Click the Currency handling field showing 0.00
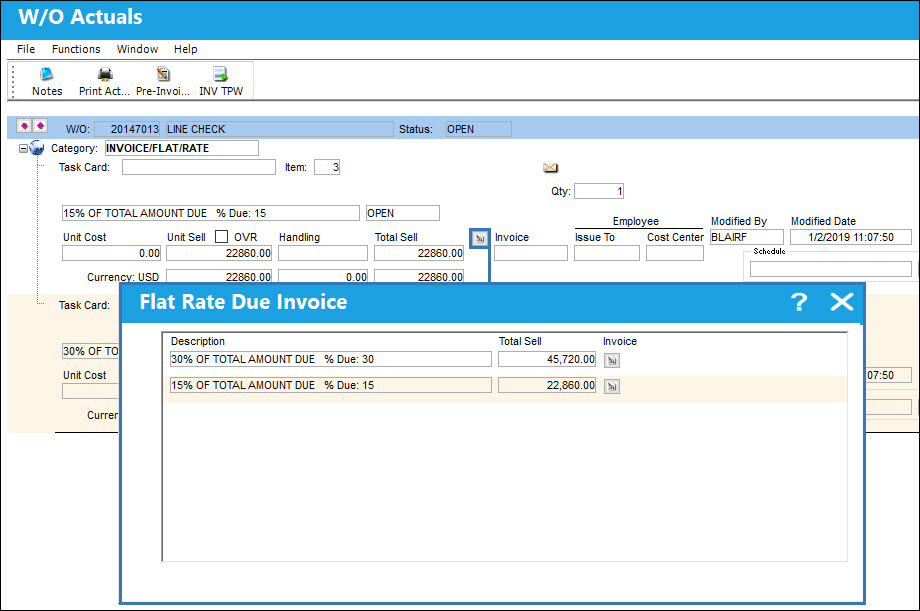This screenshot has width=920, height=611. point(323,276)
